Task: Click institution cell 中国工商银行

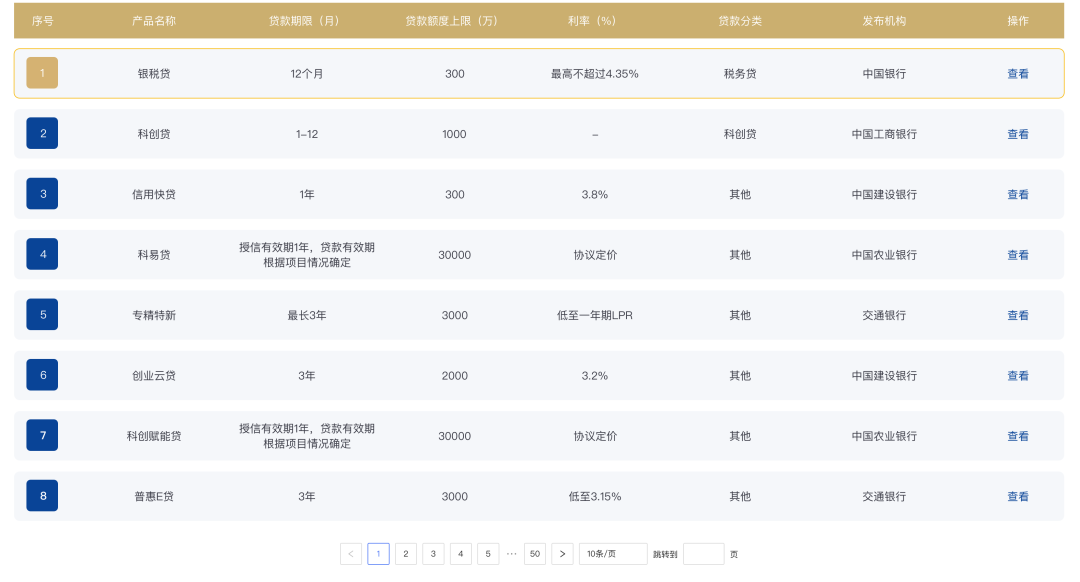Action: tap(884, 134)
